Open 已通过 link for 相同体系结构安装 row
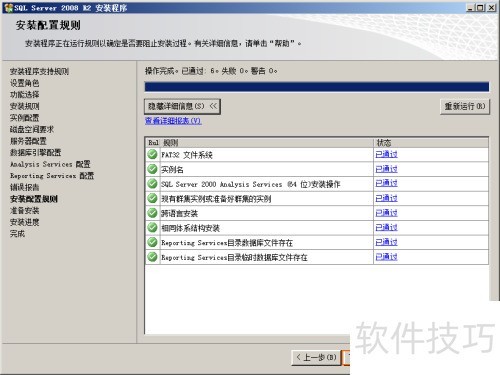Screen dimensions: 500x375 coord(386,227)
